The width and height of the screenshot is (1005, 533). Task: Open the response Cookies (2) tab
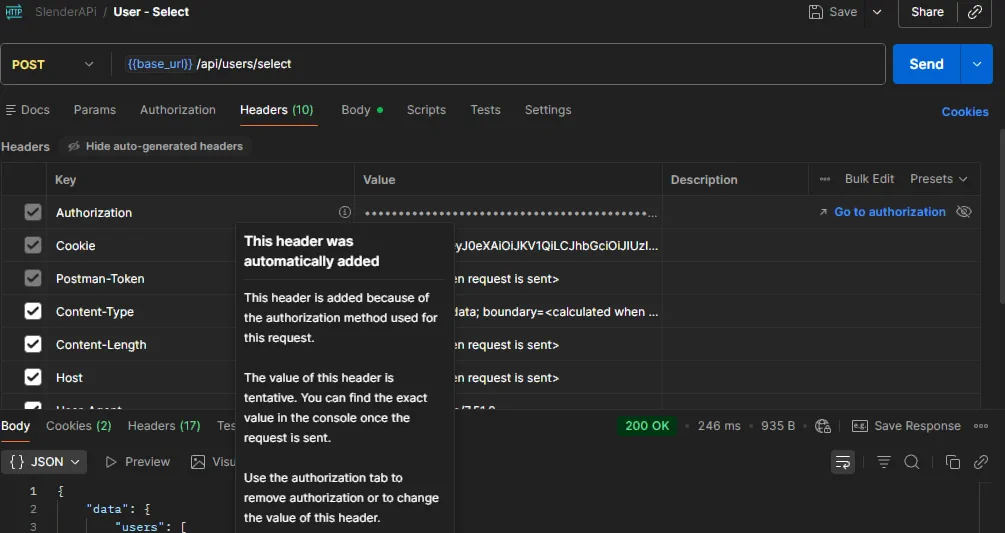tap(79, 426)
